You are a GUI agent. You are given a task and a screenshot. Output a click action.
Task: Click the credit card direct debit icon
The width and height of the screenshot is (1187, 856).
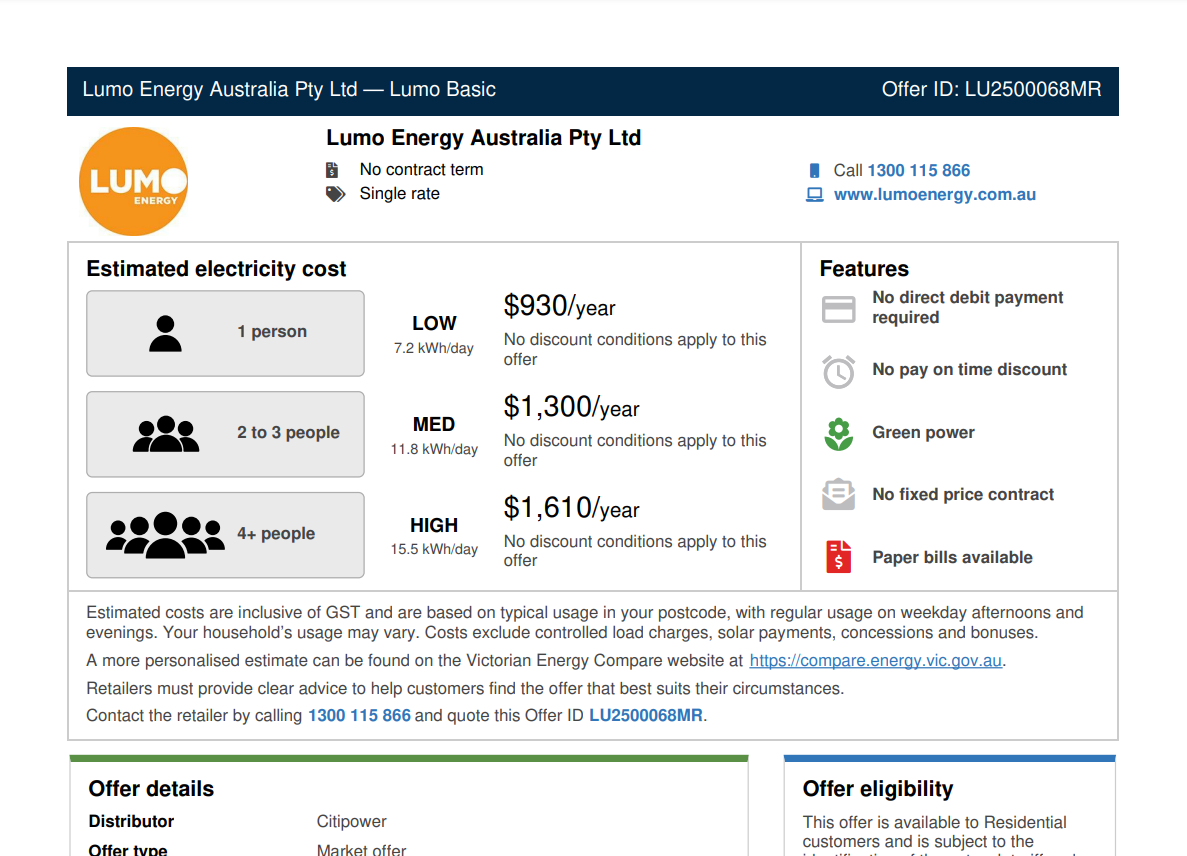839,309
